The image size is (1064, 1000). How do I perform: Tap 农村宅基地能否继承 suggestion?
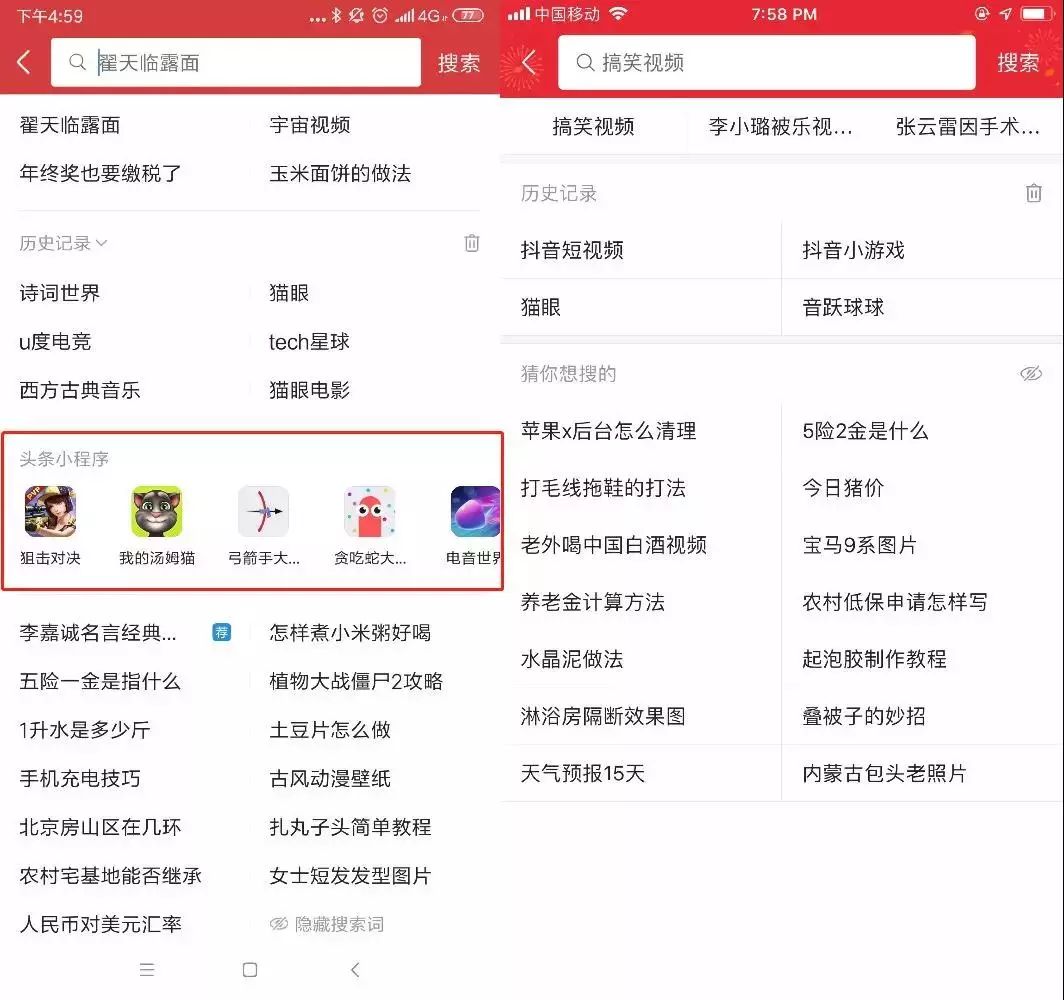[x=111, y=876]
